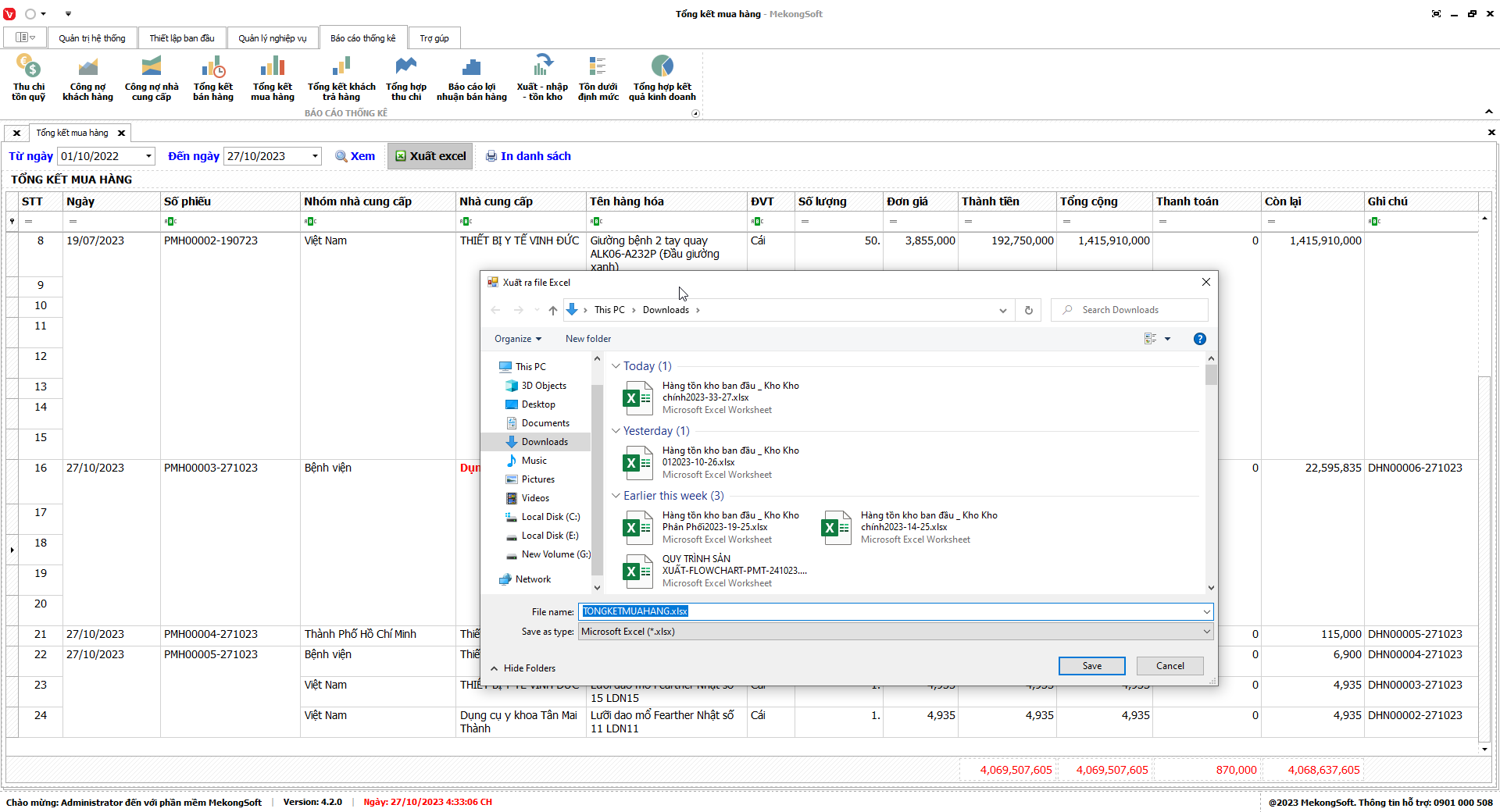The image size is (1500, 812).
Task: Click the Save button
Action: point(1091,666)
